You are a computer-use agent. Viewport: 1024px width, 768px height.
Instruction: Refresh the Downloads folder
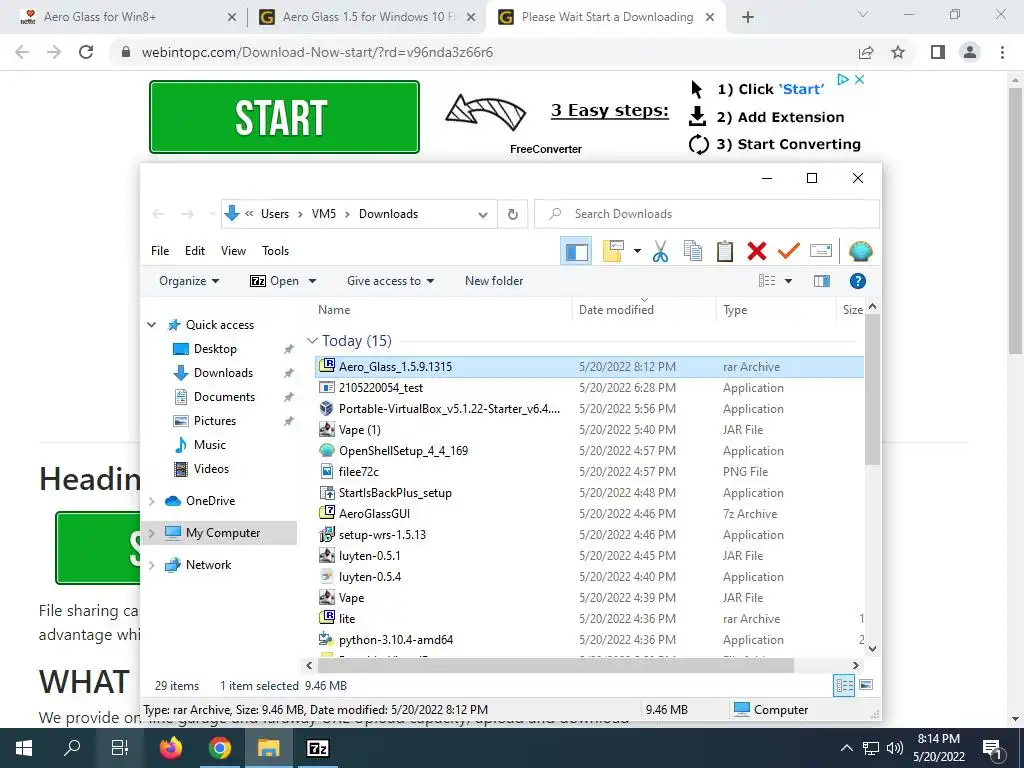[x=513, y=214]
